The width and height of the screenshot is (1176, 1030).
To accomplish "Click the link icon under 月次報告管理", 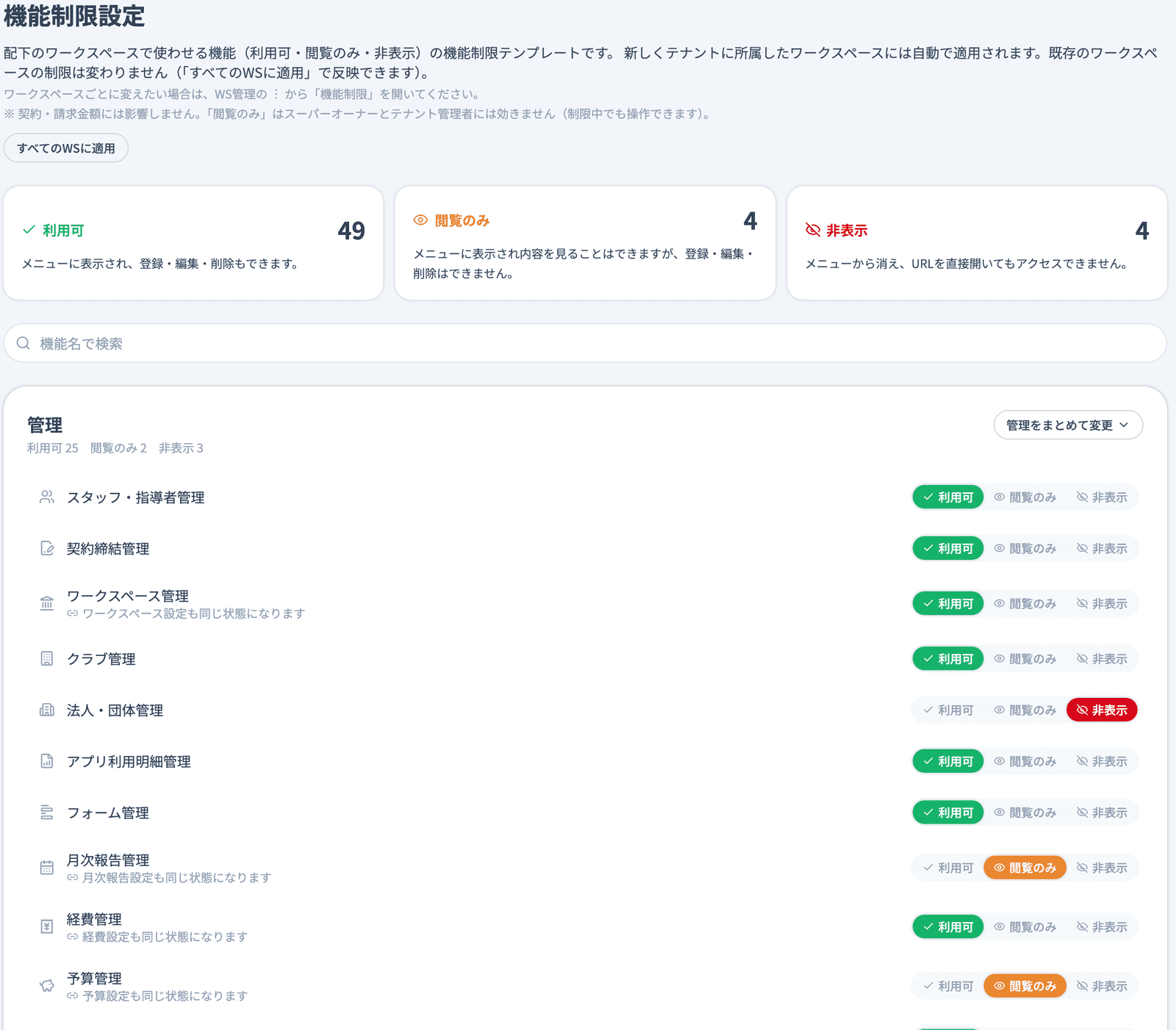I will click(72, 878).
